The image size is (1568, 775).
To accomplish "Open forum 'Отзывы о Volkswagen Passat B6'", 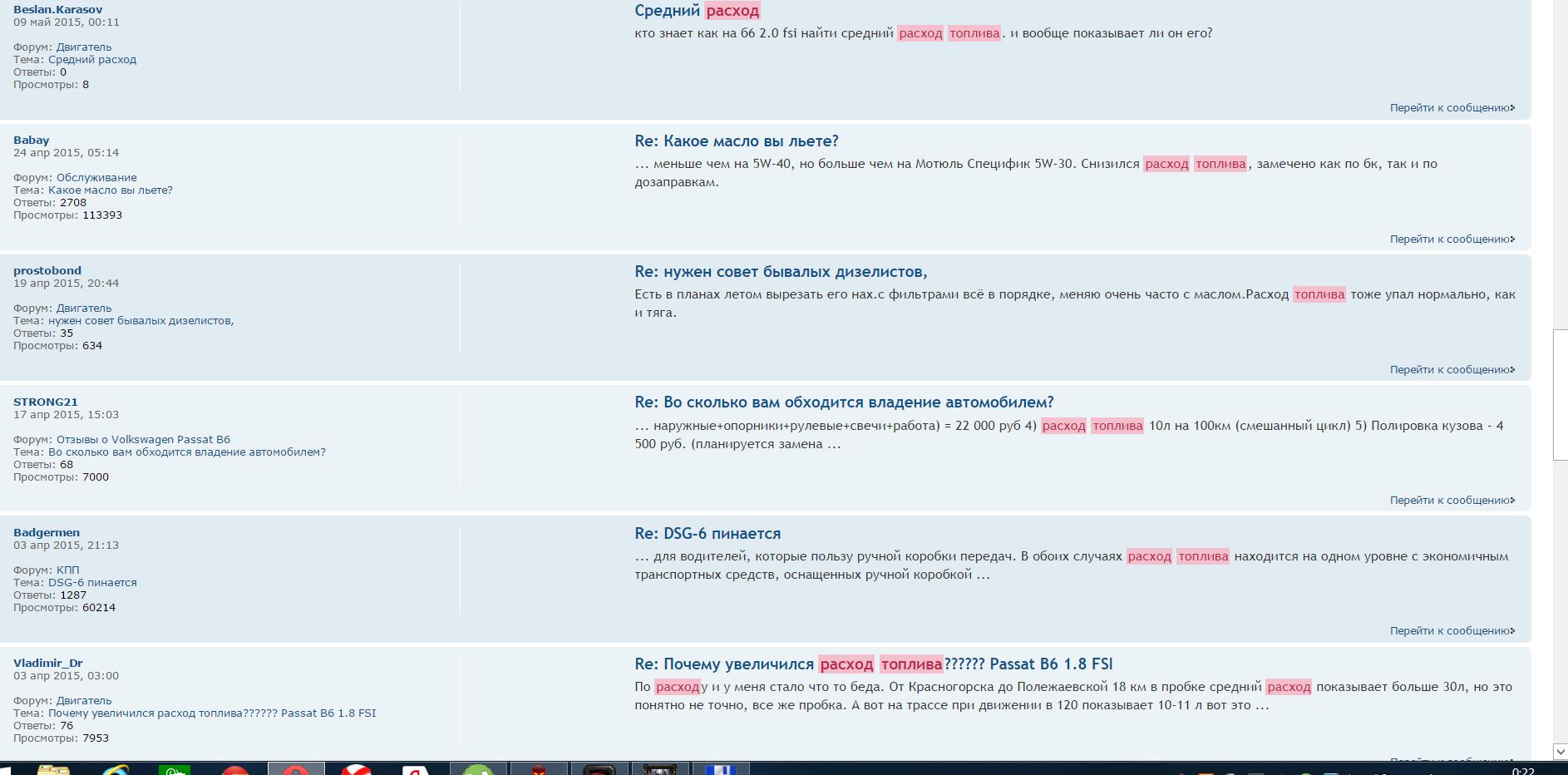I will click(143, 440).
